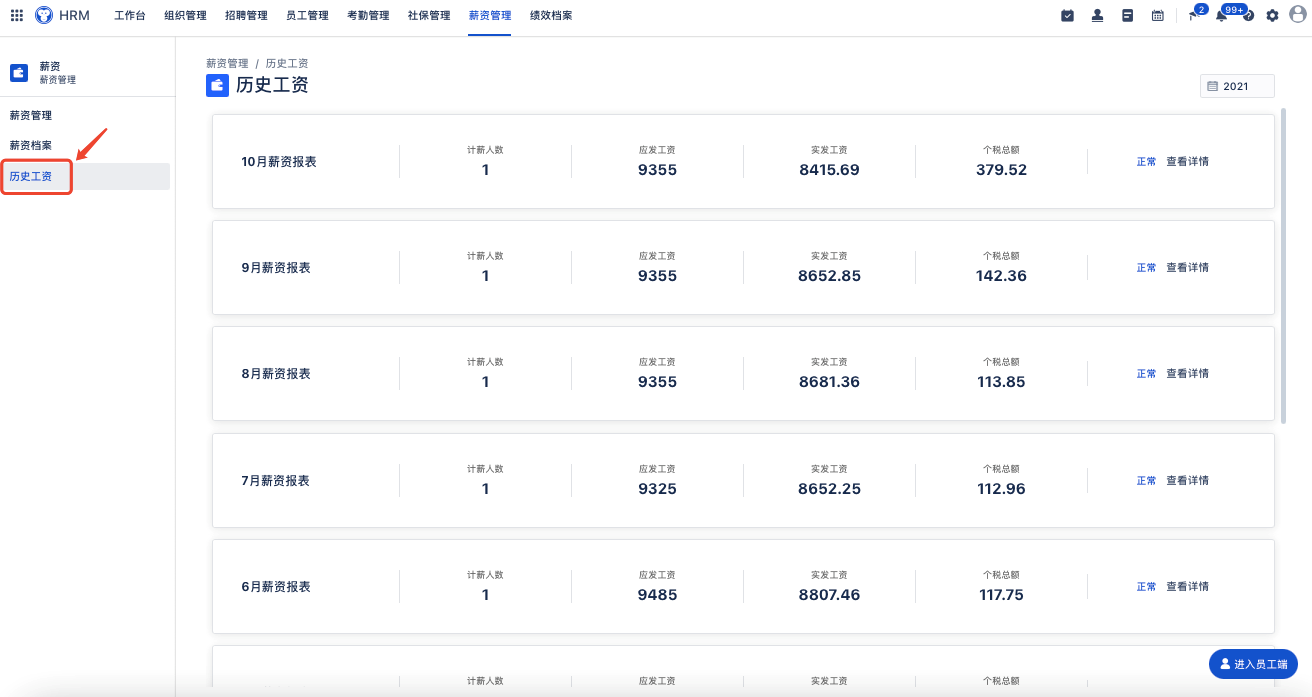
Task: Click the approval stamp icon
Action: (1097, 15)
